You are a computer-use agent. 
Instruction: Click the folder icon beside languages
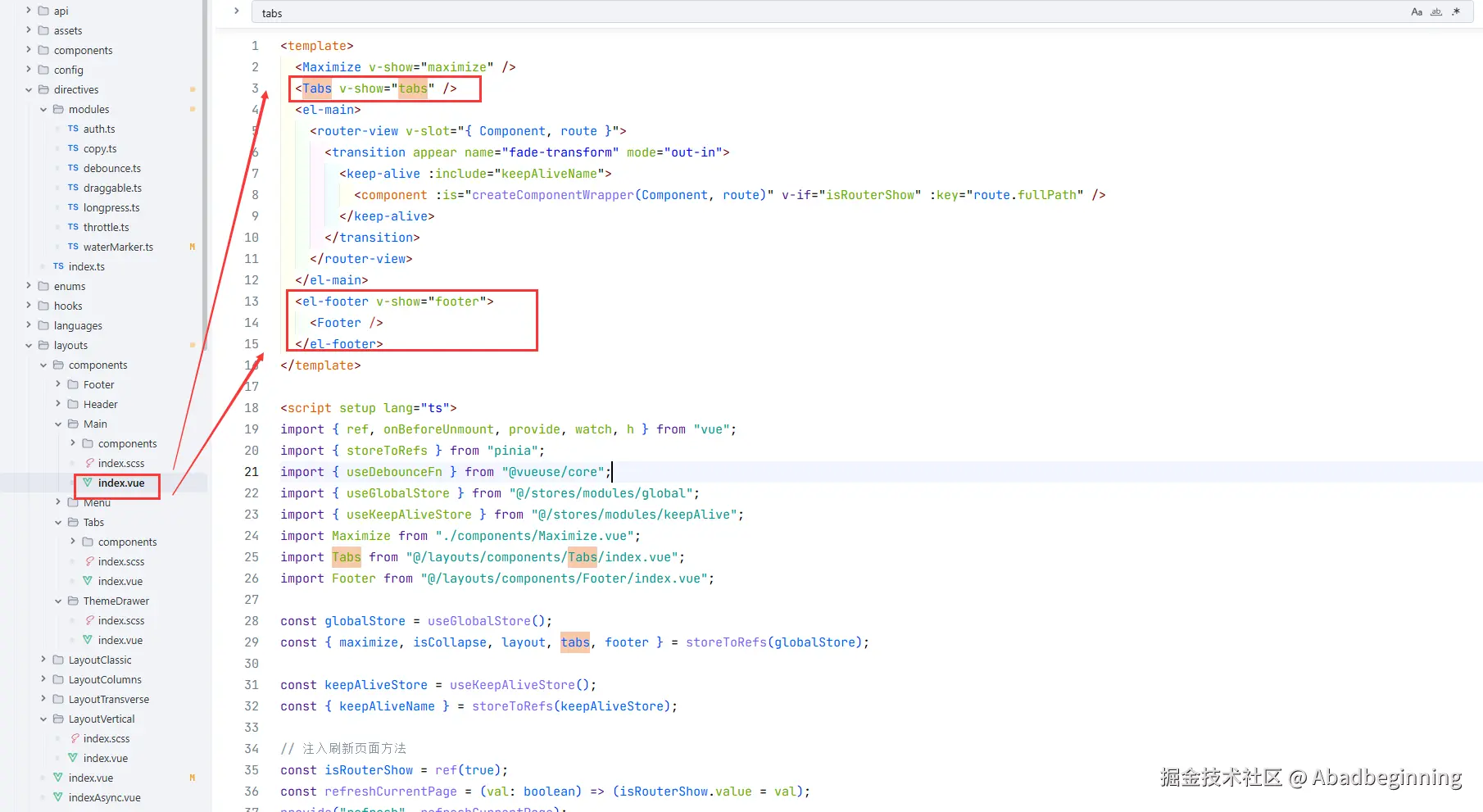point(43,325)
